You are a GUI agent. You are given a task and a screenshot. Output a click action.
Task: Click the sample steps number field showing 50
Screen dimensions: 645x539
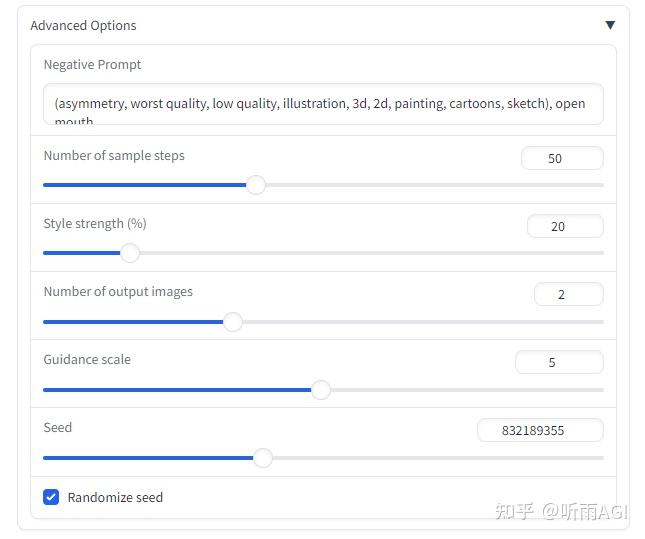562,158
